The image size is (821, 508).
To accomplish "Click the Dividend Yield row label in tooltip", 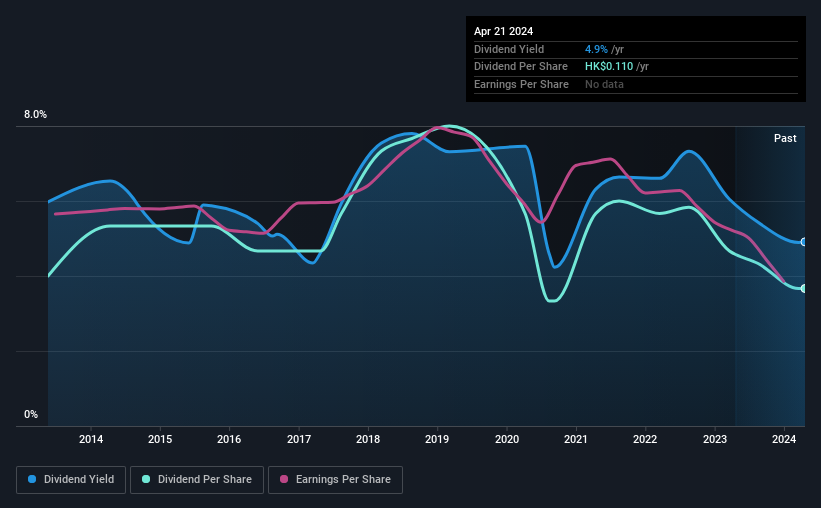I will 509,49.
